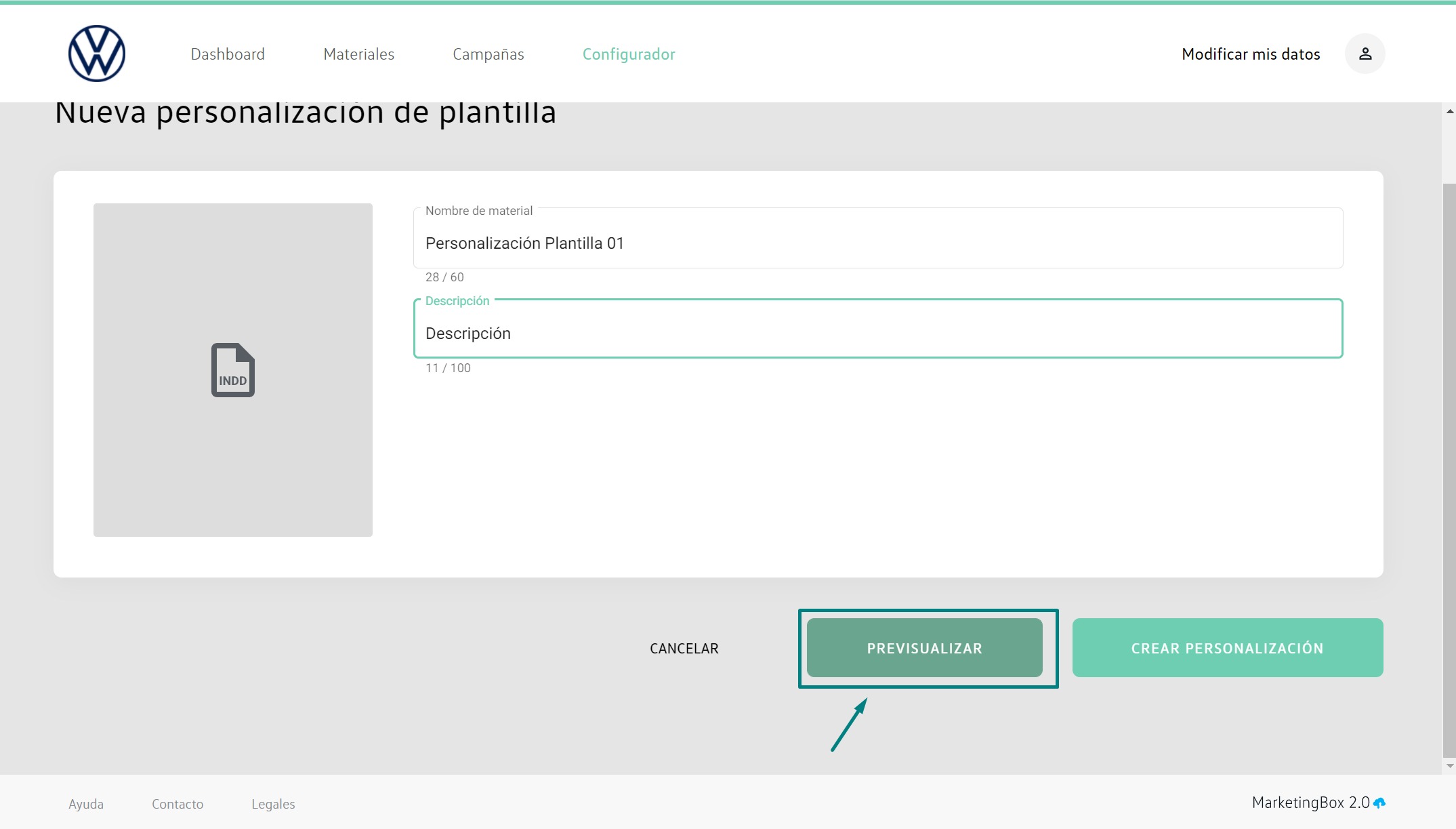Open the Ayuda footer link

coord(86,804)
